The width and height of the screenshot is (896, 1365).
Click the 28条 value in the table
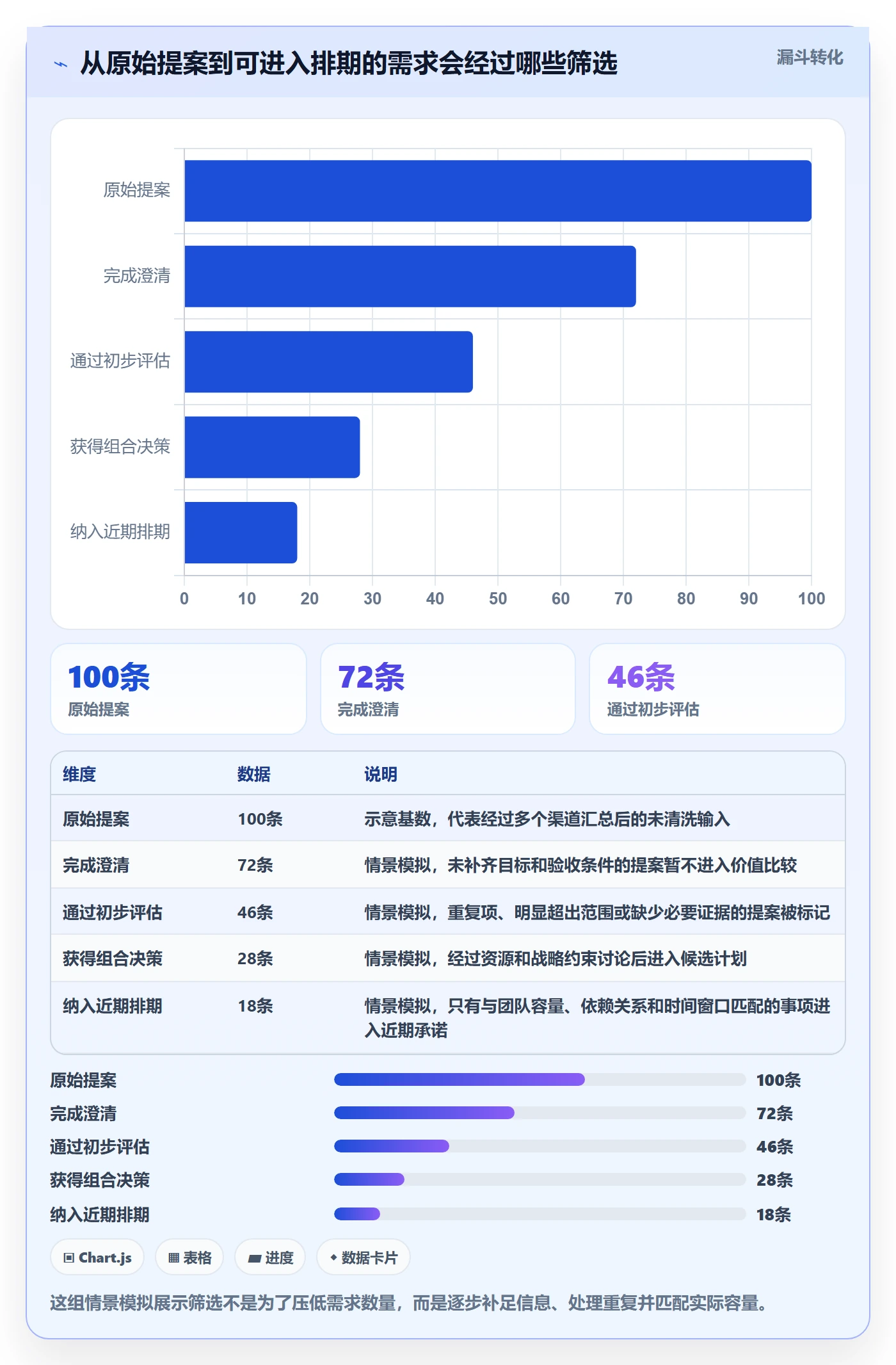pos(255,958)
